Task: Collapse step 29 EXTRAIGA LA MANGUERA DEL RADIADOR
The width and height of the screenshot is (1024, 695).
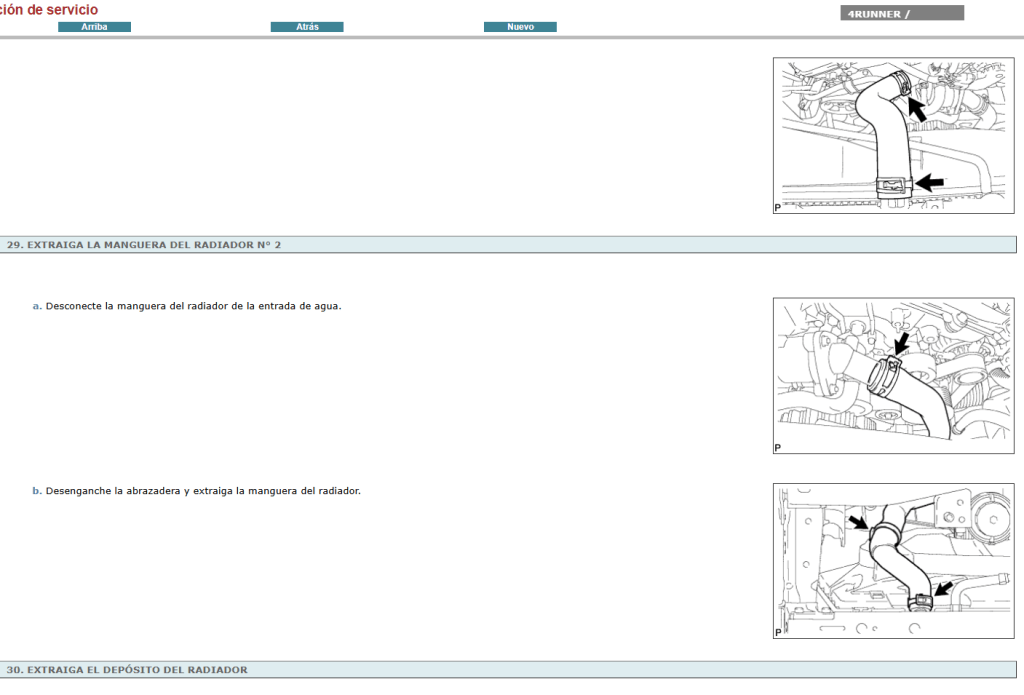Action: pos(144,243)
